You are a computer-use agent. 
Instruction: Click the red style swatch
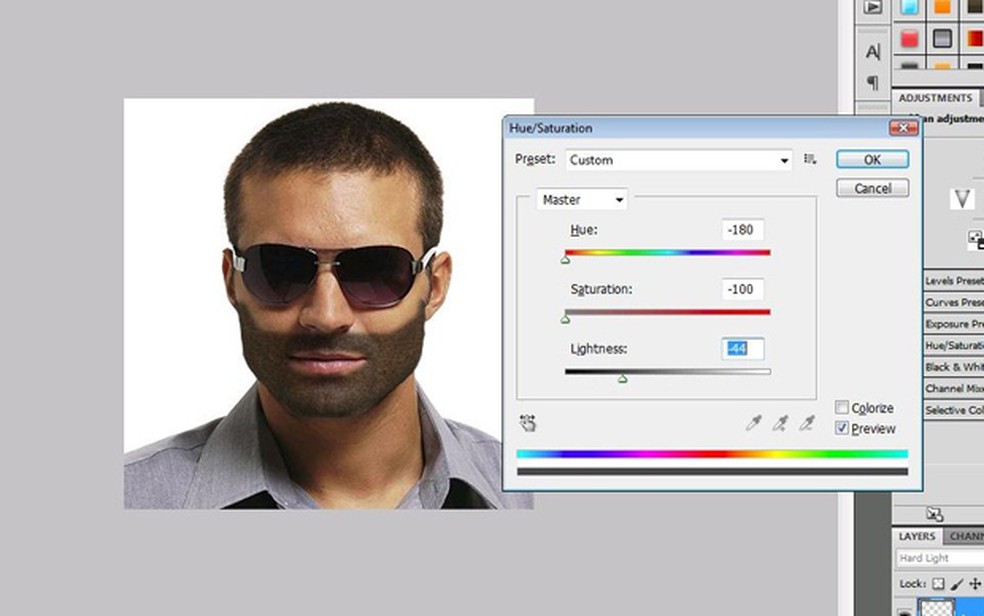point(909,39)
